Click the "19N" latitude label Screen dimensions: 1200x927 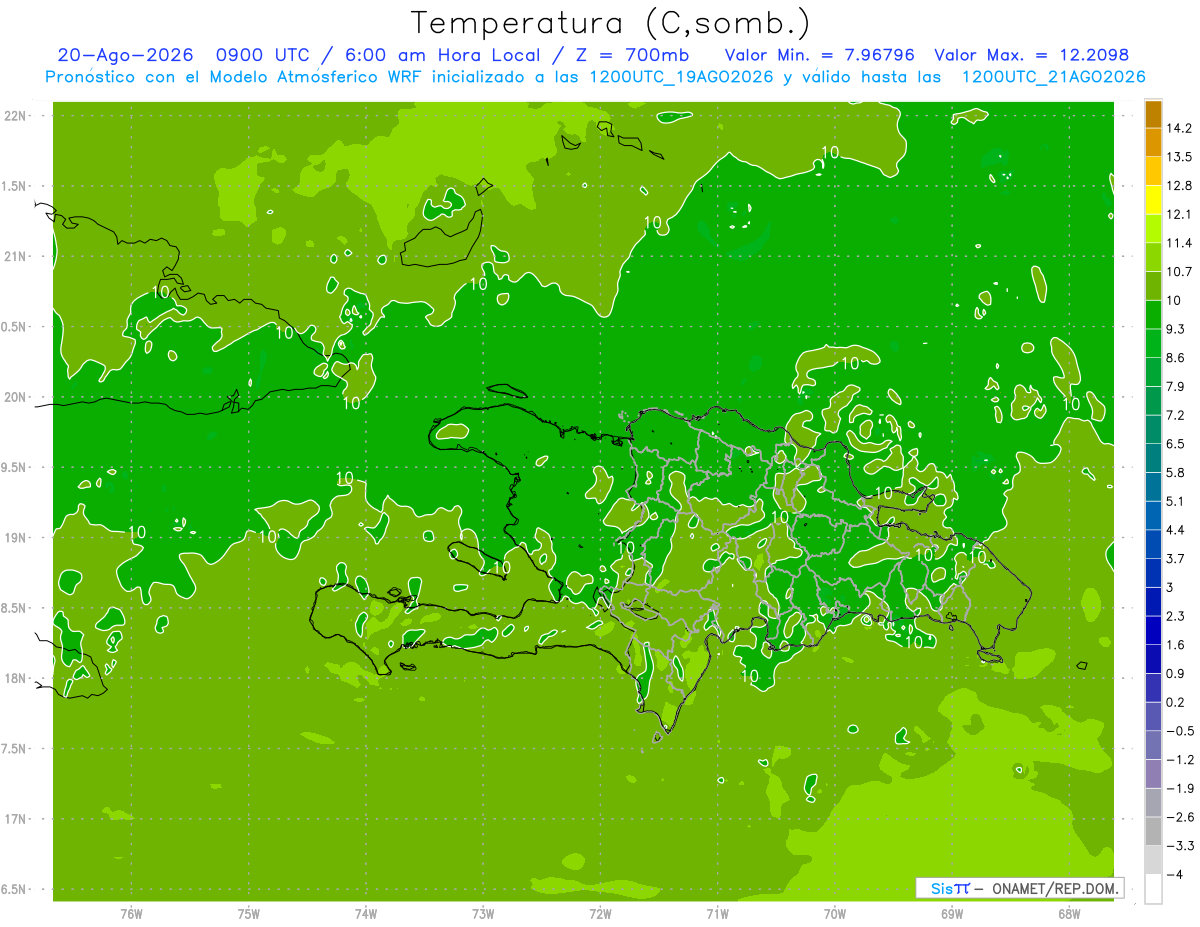coord(16,538)
